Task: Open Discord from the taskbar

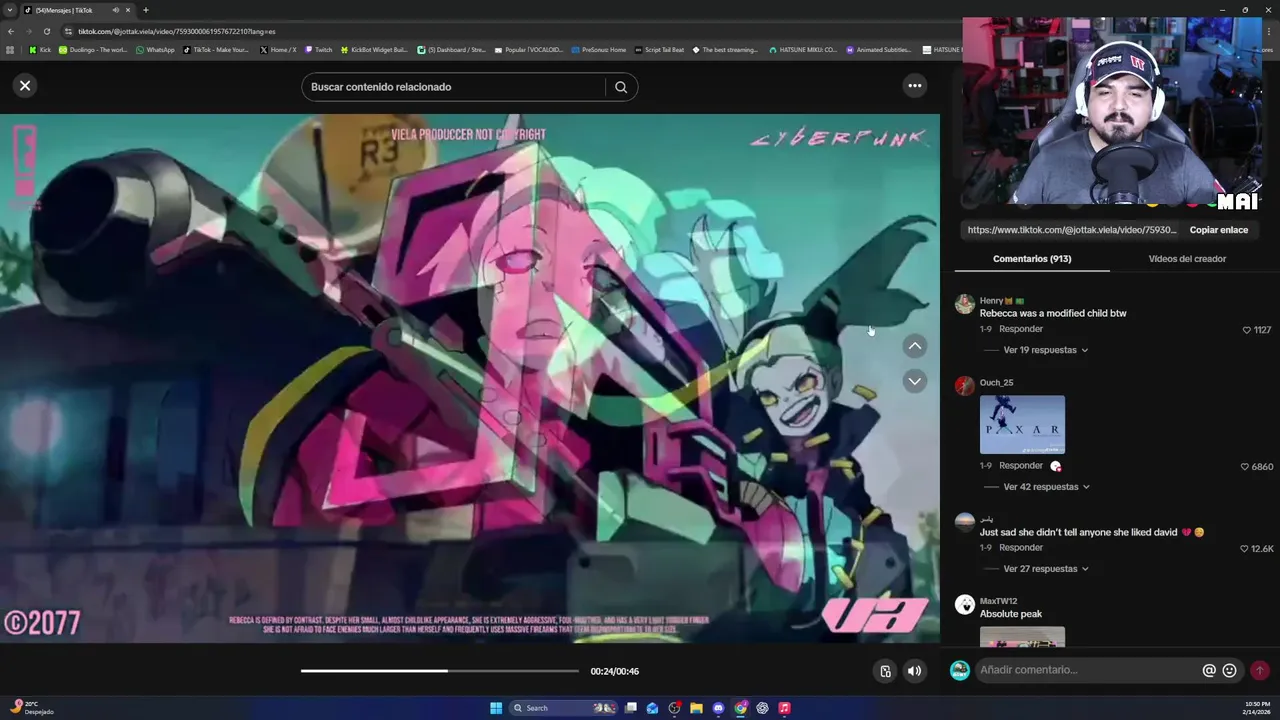Action: pyautogui.click(x=718, y=708)
